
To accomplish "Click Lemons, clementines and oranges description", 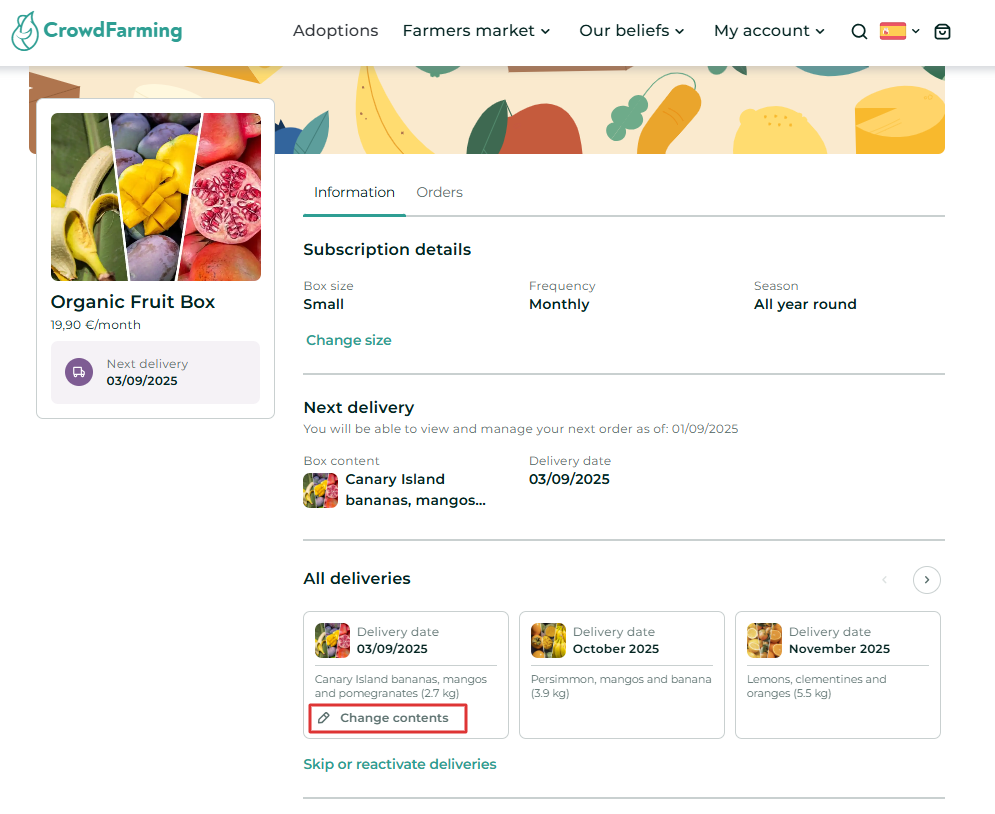I will [816, 686].
